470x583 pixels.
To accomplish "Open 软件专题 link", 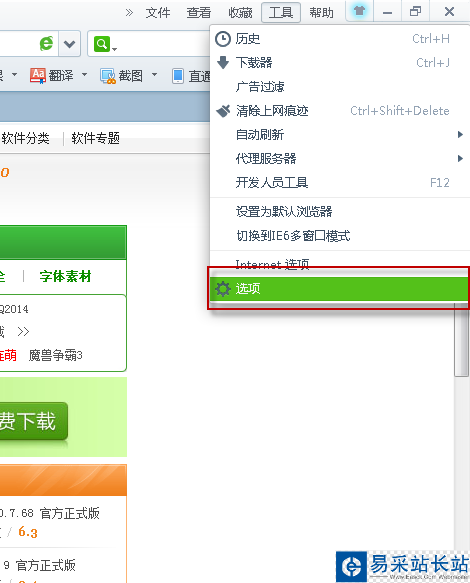I will [96, 138].
